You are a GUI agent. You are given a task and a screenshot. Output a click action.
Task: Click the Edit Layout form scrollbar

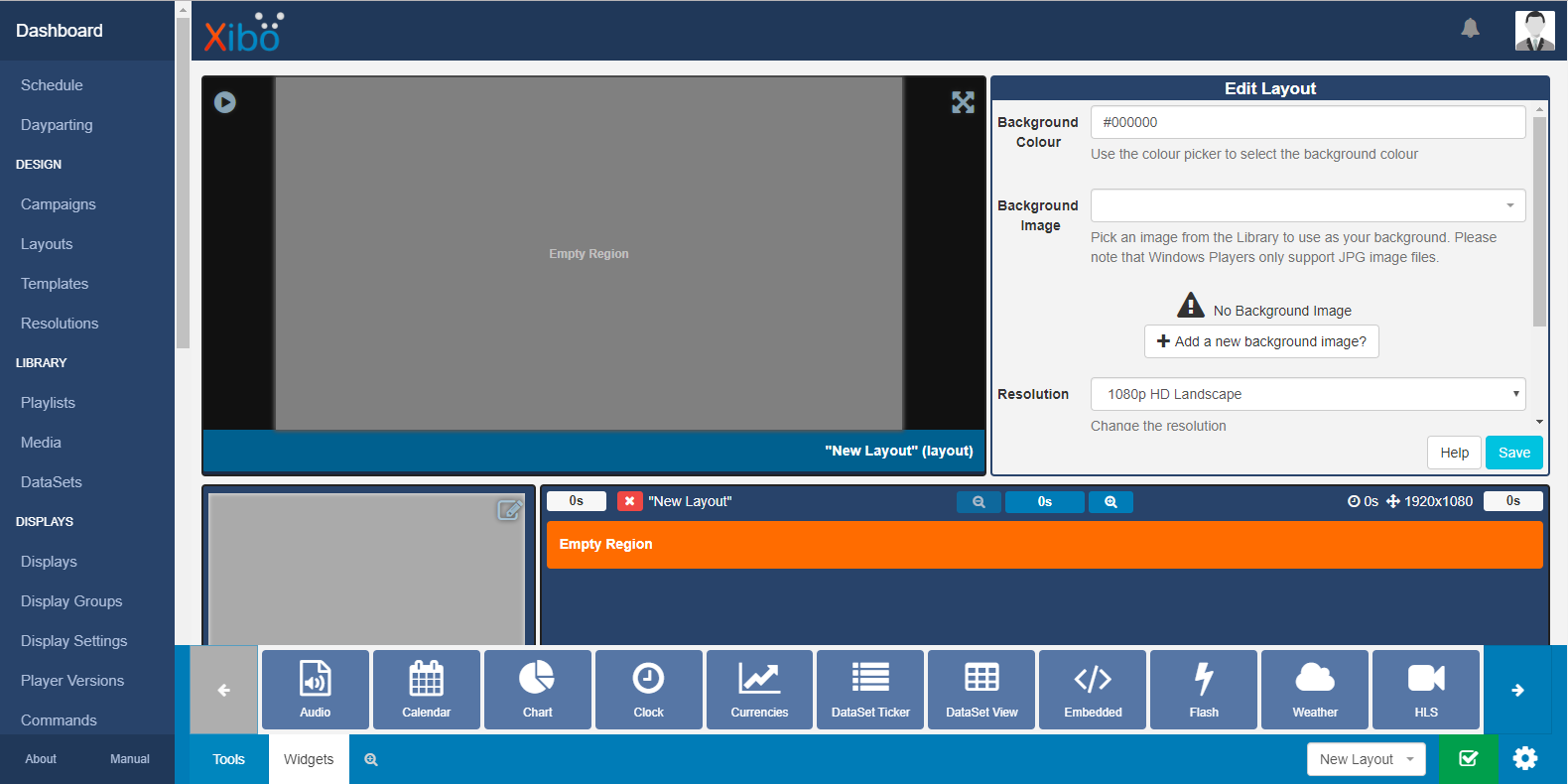(1539, 222)
